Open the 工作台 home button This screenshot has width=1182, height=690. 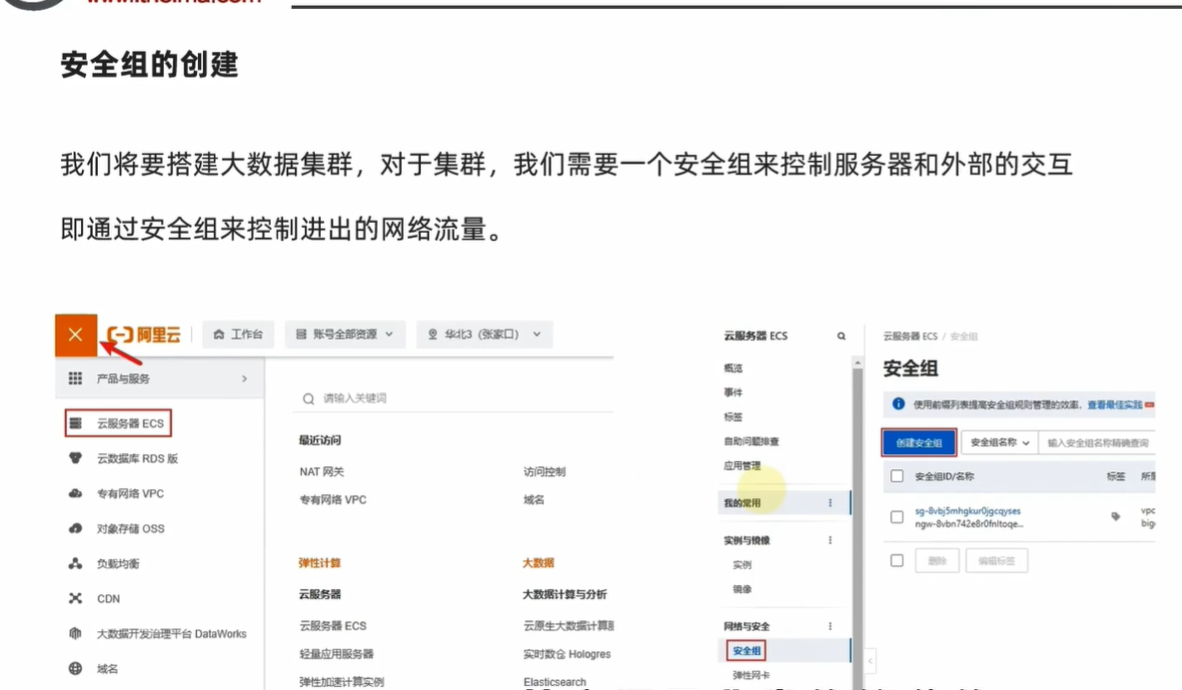tap(238, 334)
